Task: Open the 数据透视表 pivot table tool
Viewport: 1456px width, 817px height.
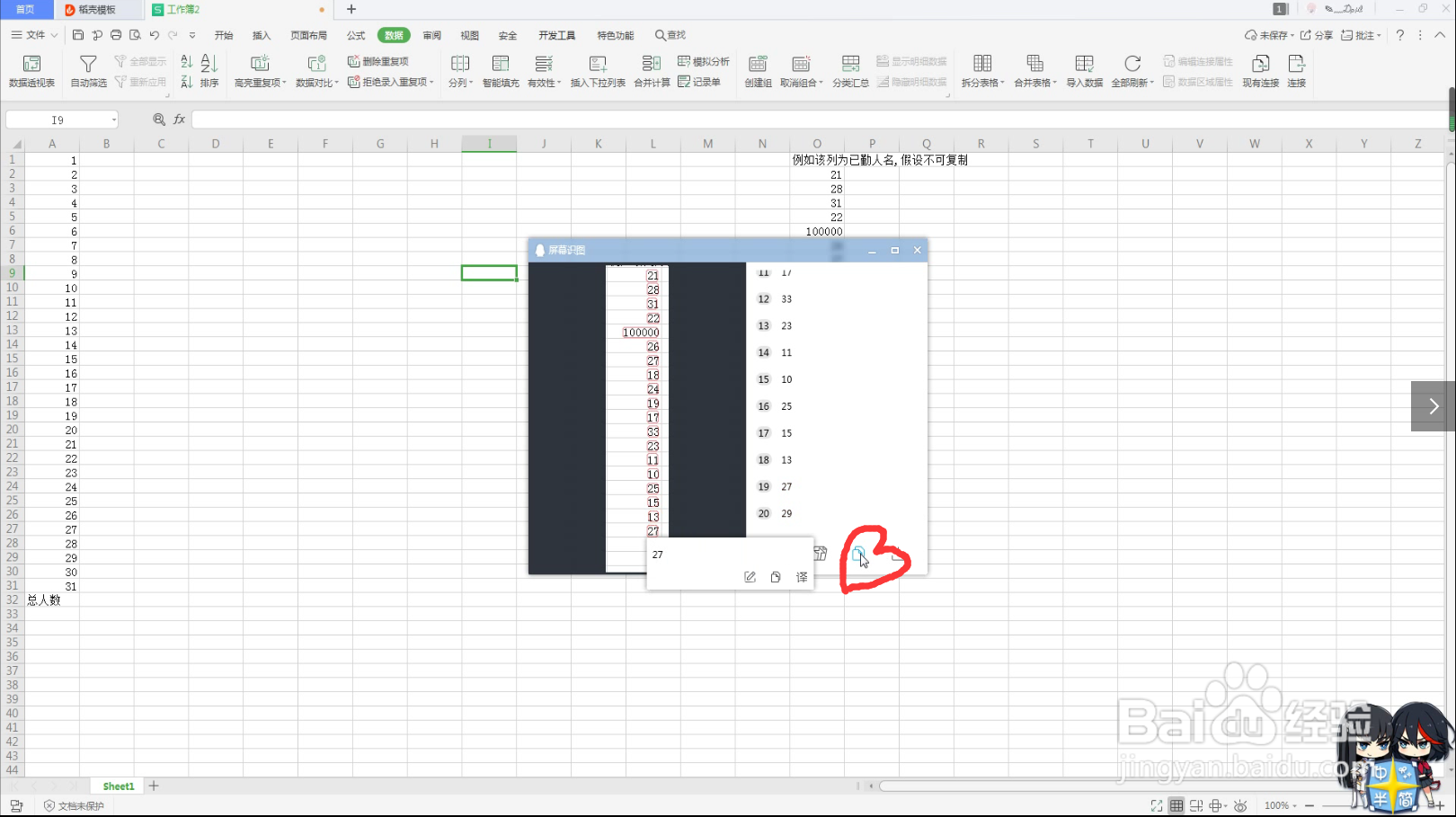Action: click(x=31, y=71)
